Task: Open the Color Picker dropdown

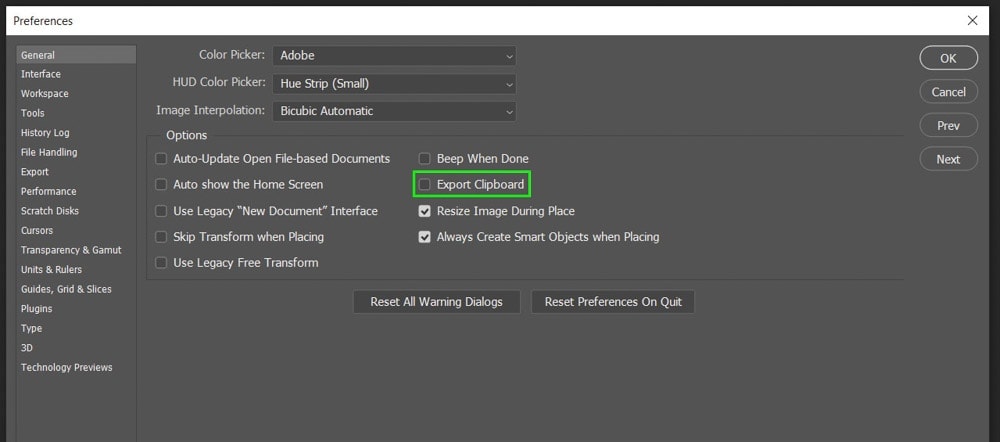Action: point(394,55)
